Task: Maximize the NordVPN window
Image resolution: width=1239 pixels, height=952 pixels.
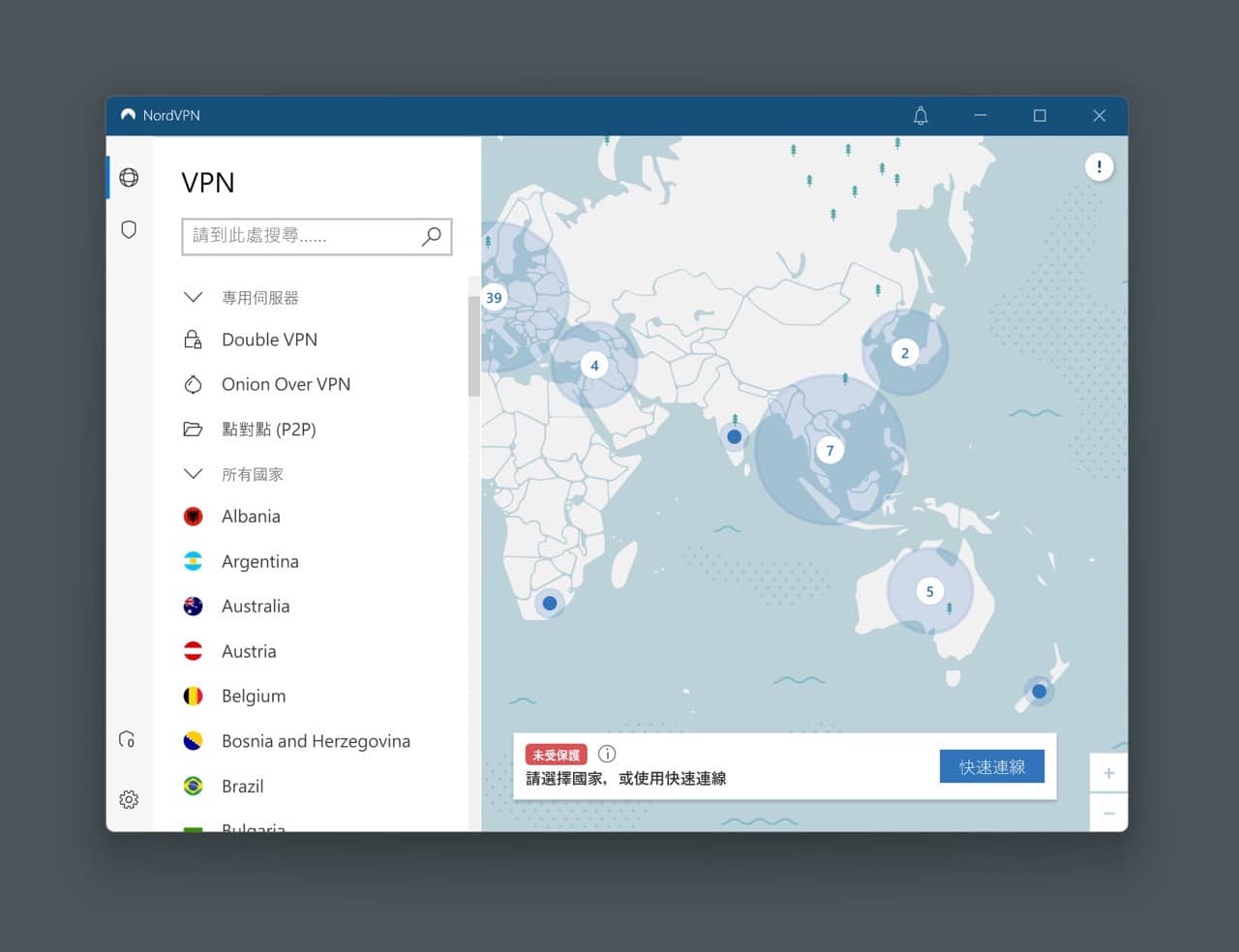Action: [1040, 115]
